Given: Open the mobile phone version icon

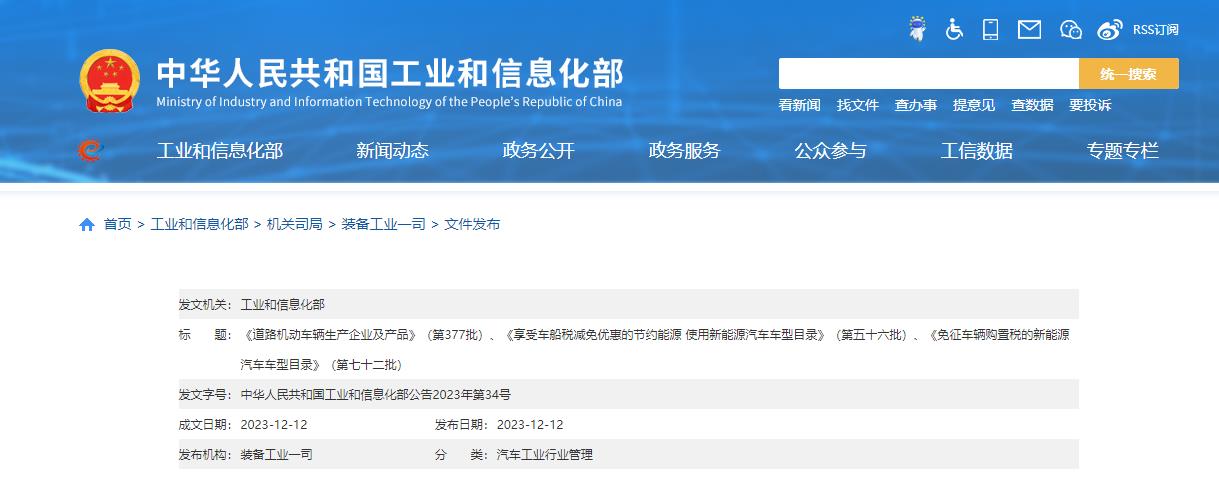Looking at the screenshot, I should point(991,29).
